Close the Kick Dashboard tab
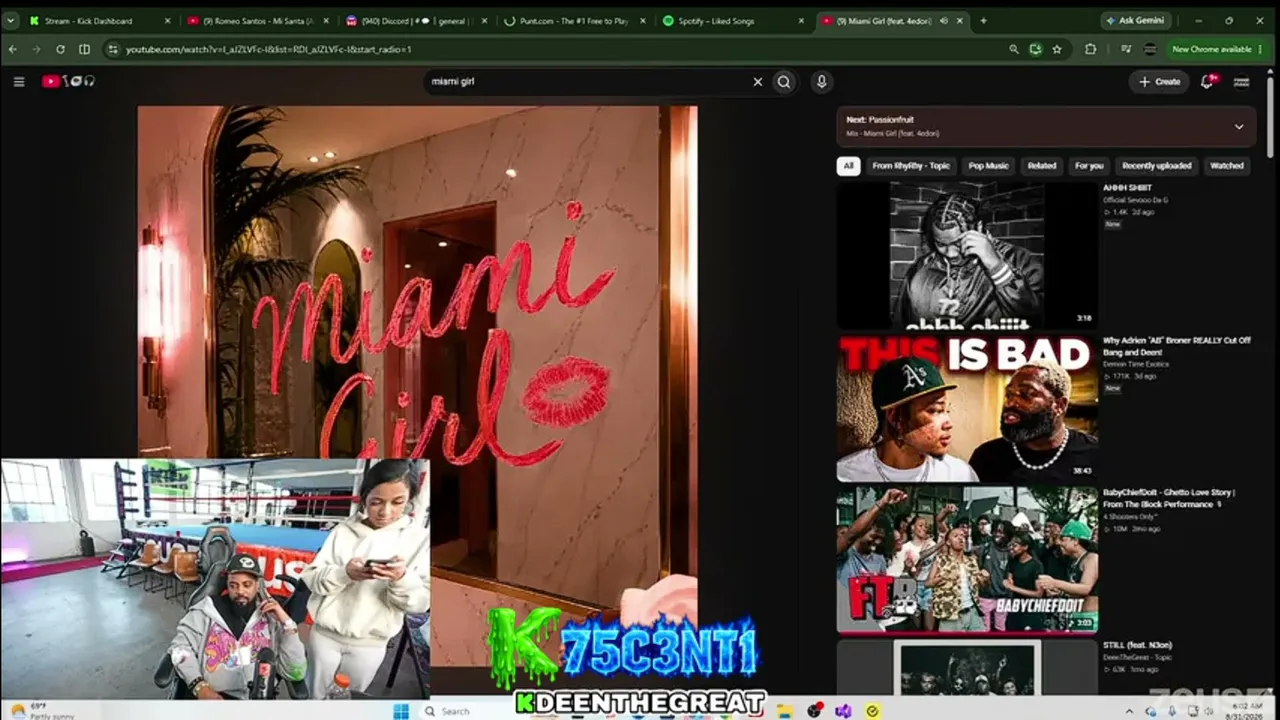The height and width of the screenshot is (720, 1280). pos(167,20)
